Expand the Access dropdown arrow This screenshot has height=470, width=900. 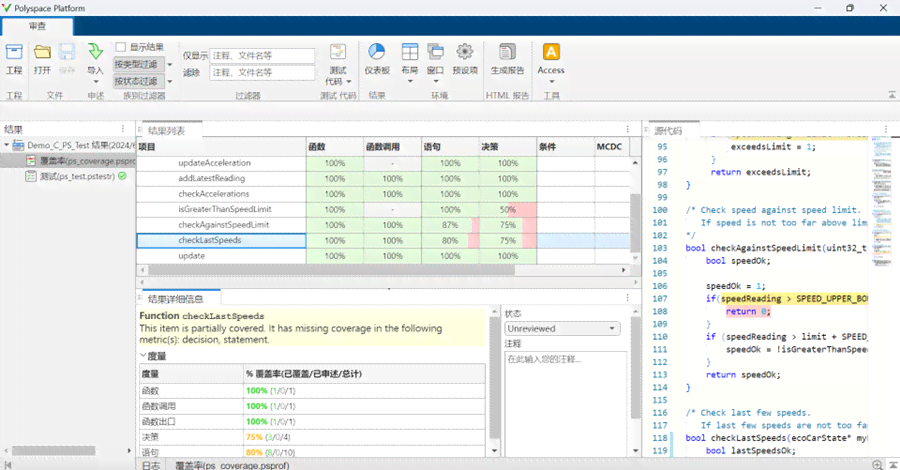coord(551,81)
